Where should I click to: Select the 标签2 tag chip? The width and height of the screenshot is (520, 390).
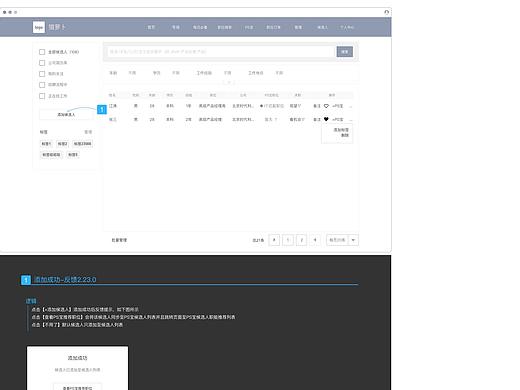62,144
